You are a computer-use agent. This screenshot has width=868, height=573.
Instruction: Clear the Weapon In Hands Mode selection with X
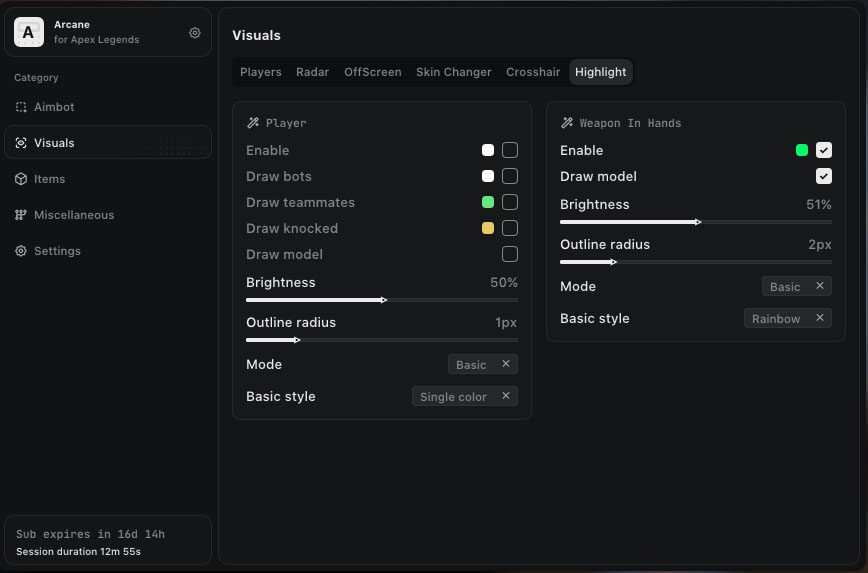(820, 286)
